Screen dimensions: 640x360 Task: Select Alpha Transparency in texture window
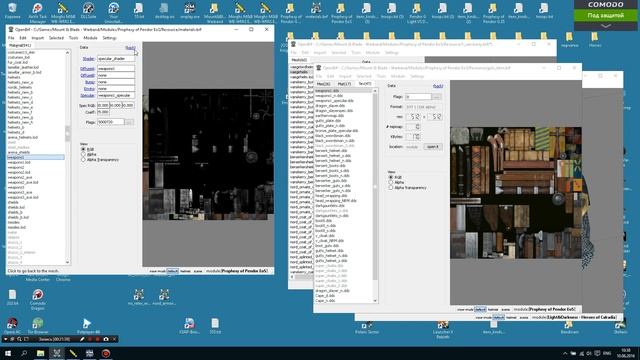click(x=391, y=188)
